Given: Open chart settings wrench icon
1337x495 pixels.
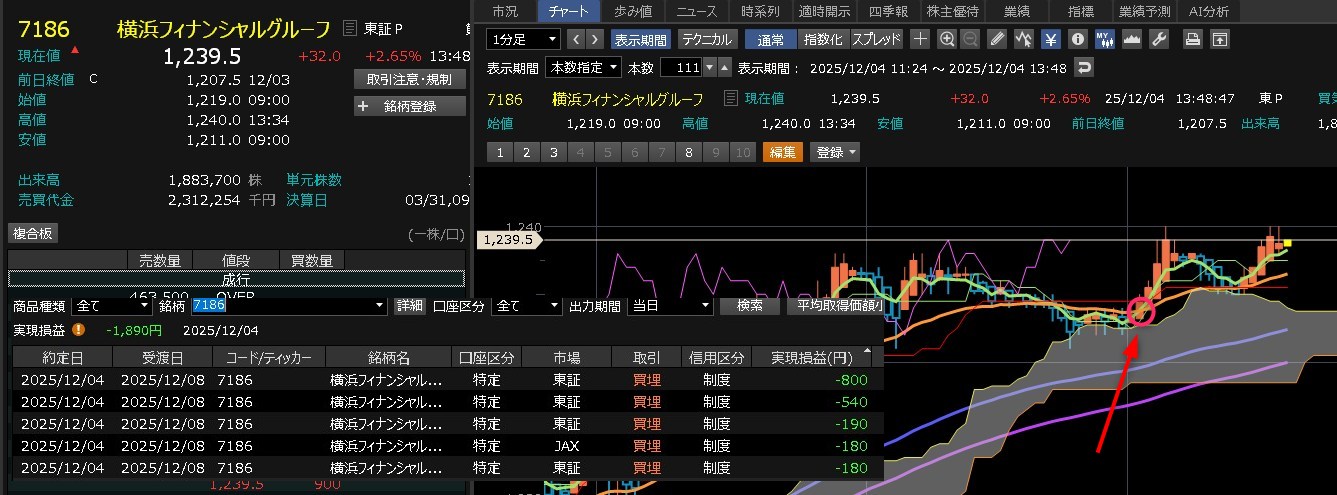Looking at the screenshot, I should point(1159,39).
